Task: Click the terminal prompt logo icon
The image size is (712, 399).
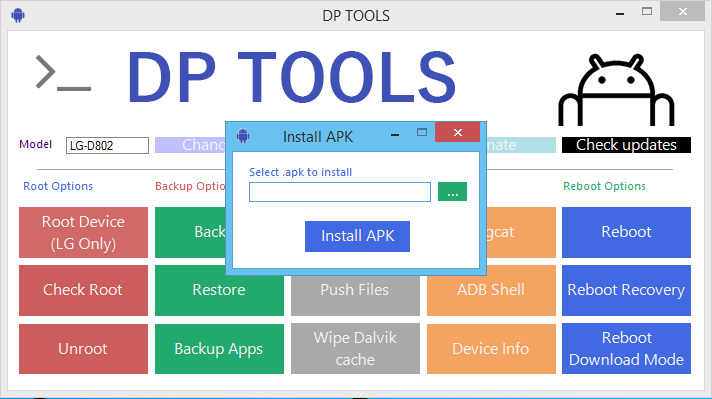Action: (x=64, y=72)
